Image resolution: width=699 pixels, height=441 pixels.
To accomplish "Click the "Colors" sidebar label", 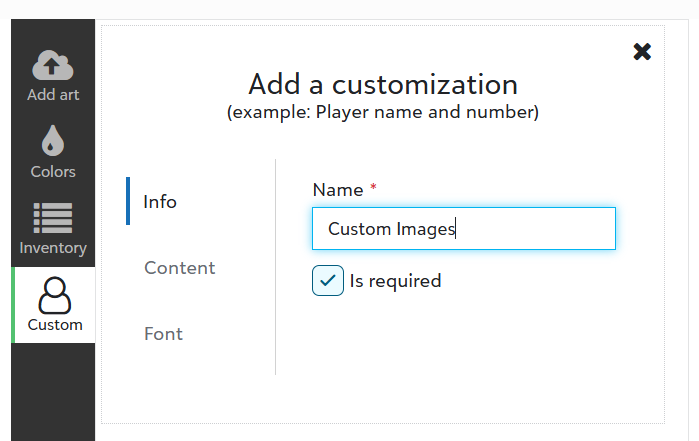I will pos(53,172).
